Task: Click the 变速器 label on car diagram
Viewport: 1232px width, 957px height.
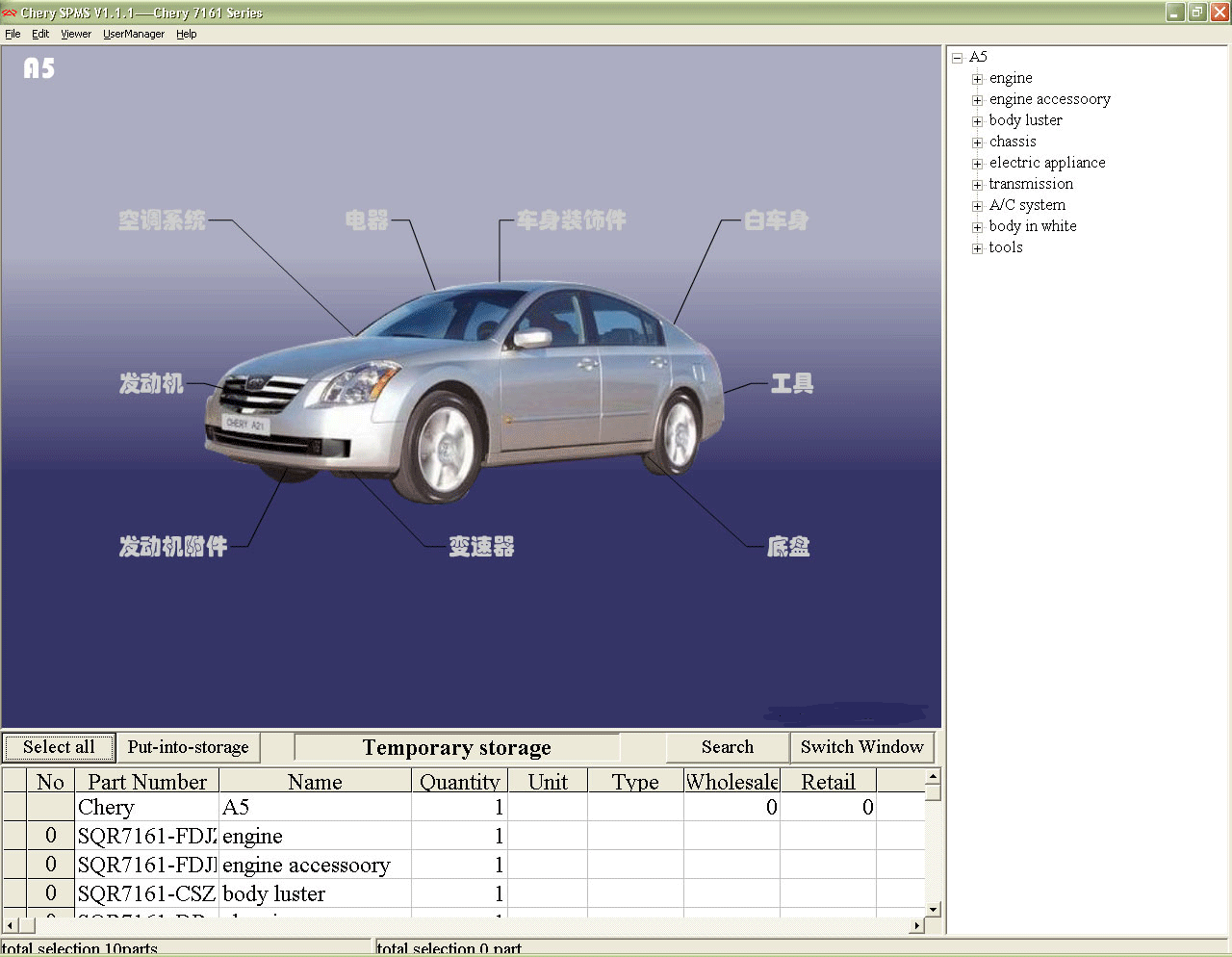Action: tap(482, 547)
